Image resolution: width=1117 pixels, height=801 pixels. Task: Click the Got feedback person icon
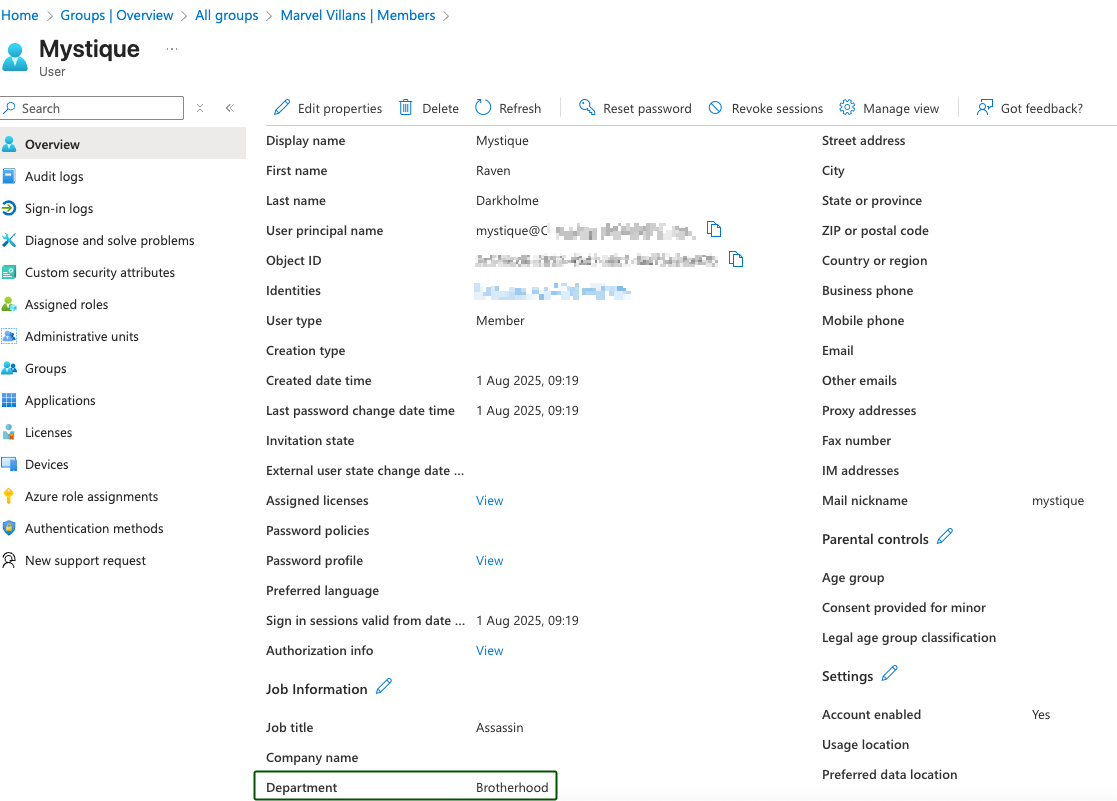click(x=985, y=108)
